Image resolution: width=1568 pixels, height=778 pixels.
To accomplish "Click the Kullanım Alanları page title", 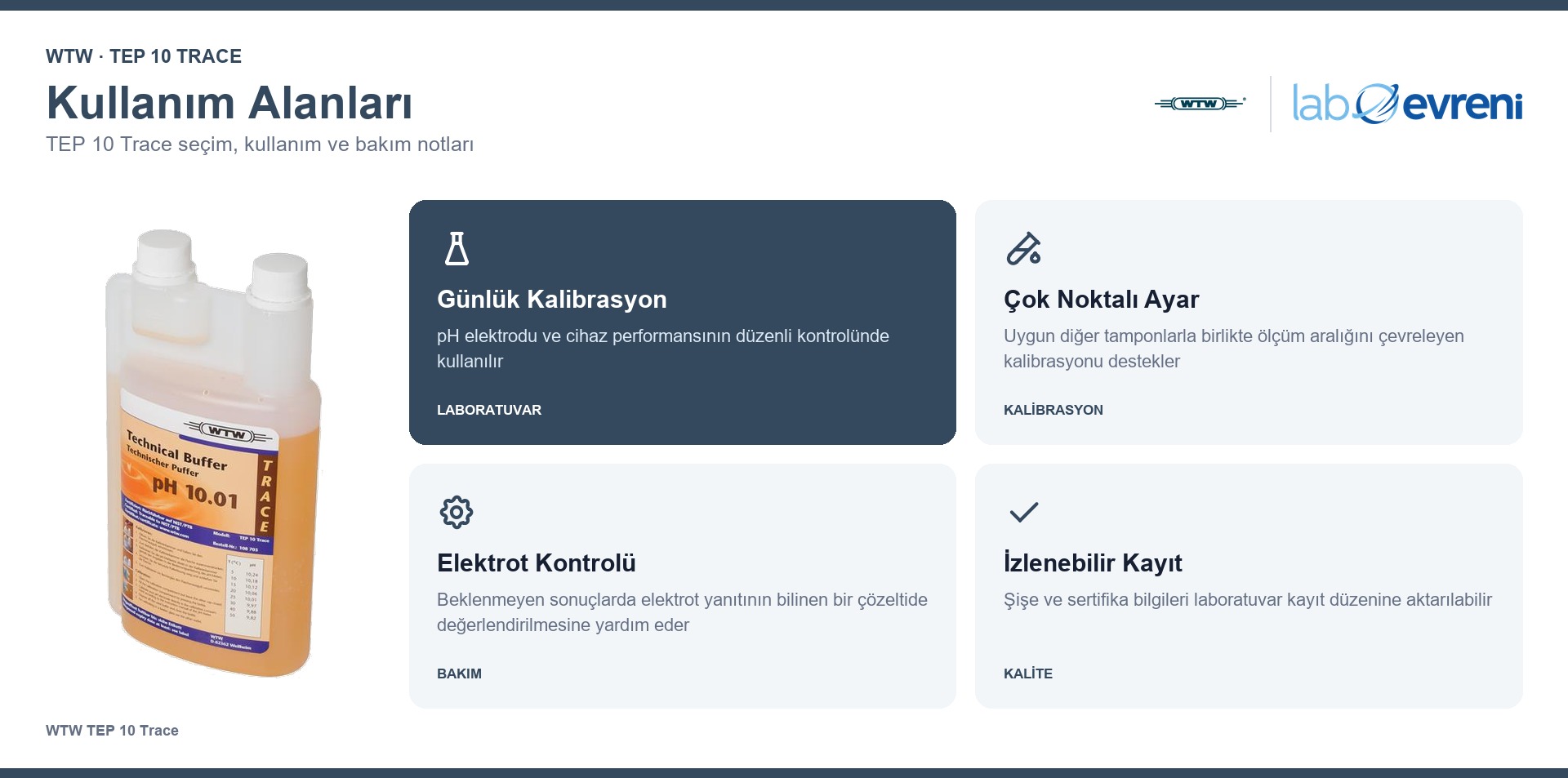I will click(x=229, y=103).
